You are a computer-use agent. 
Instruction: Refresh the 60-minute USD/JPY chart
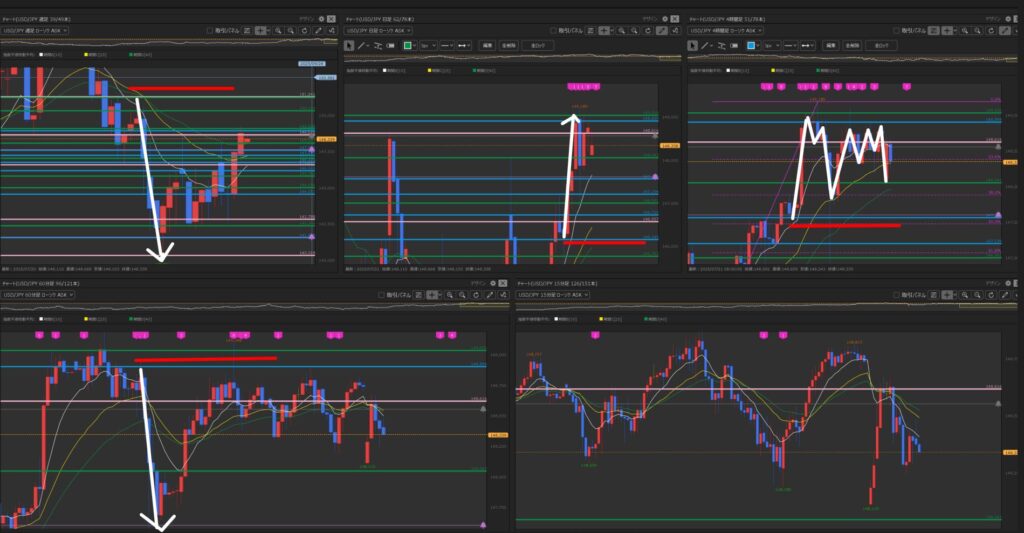click(476, 295)
